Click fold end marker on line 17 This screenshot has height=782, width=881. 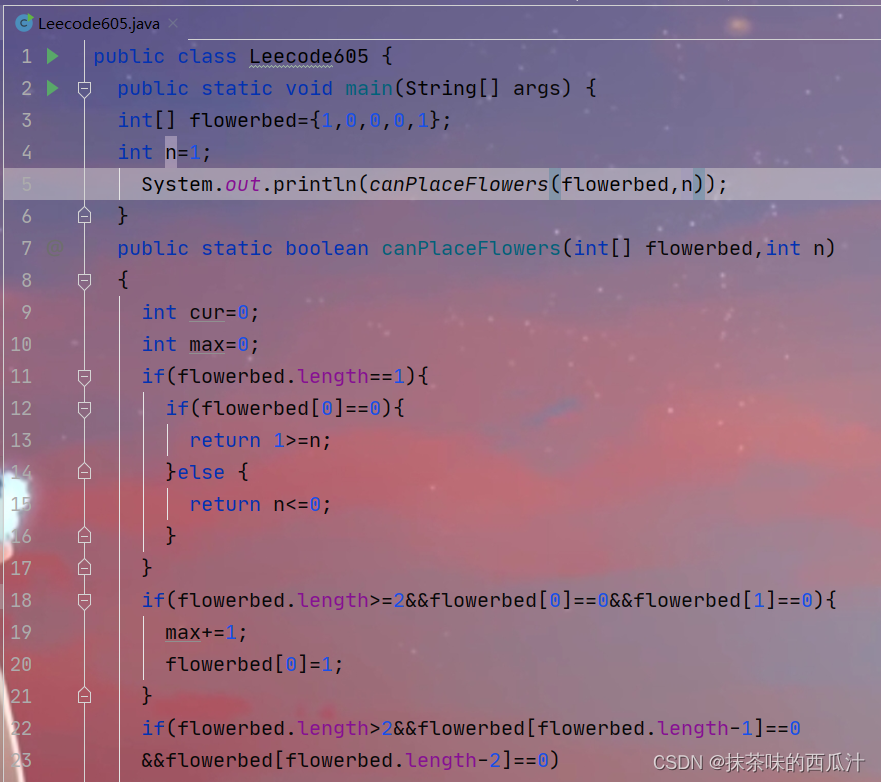coord(84,567)
